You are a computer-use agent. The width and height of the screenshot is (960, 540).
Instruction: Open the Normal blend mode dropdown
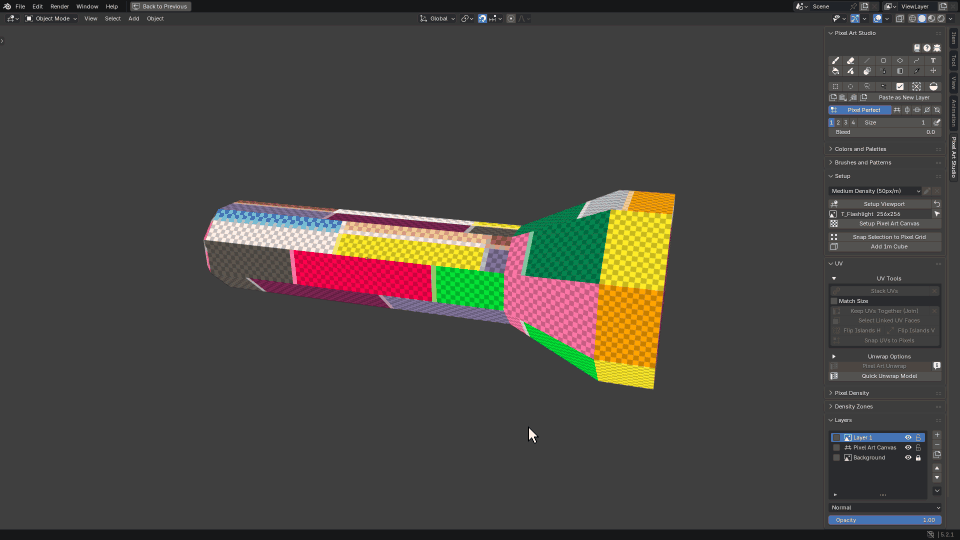coord(885,508)
